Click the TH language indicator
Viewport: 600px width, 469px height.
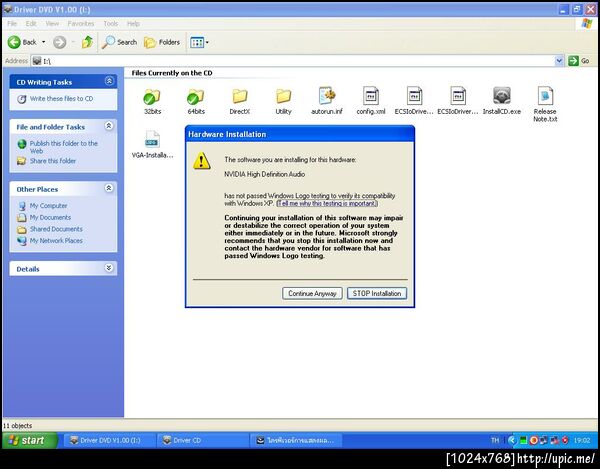(x=495, y=440)
